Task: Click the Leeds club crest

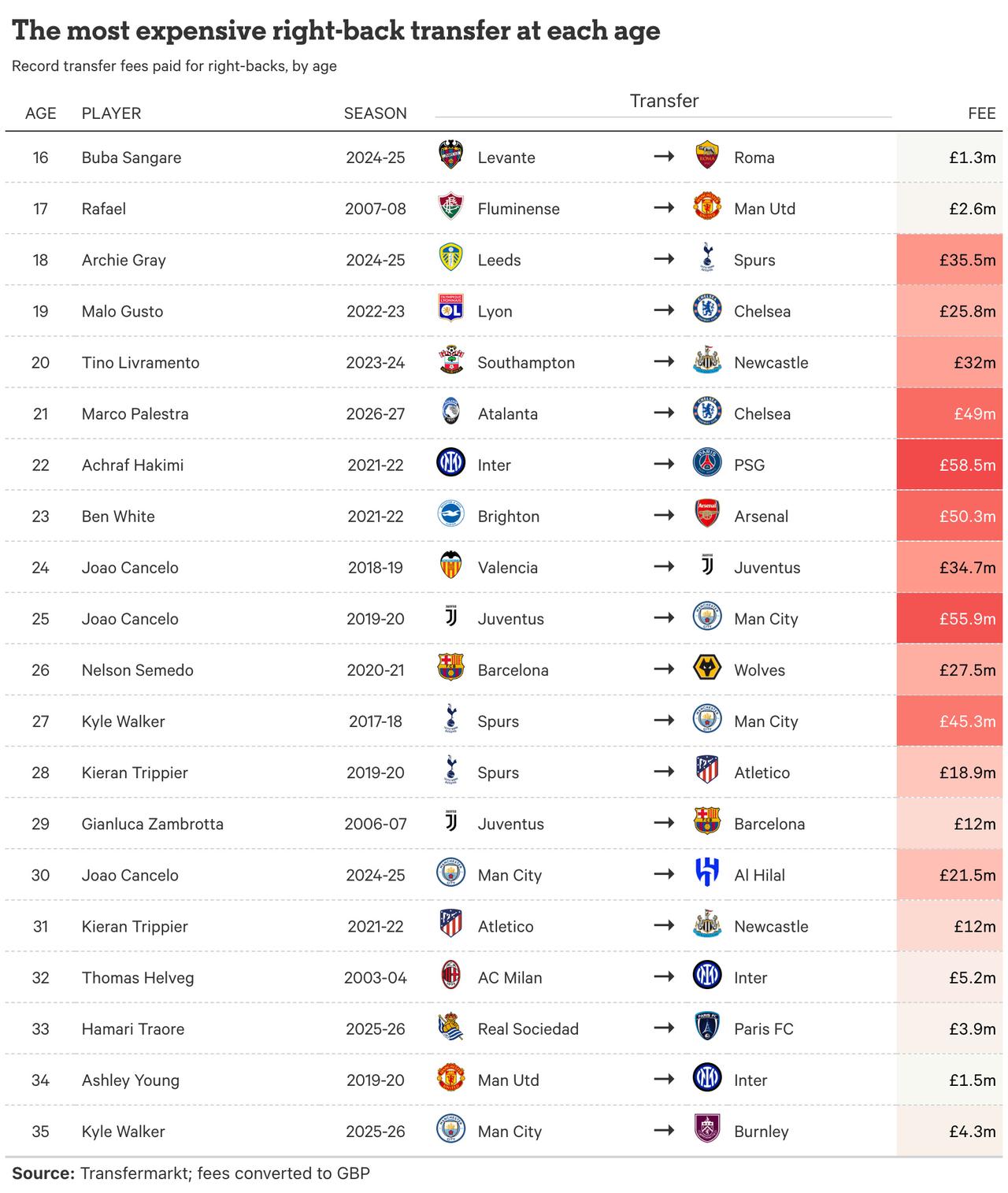Action: [450, 259]
